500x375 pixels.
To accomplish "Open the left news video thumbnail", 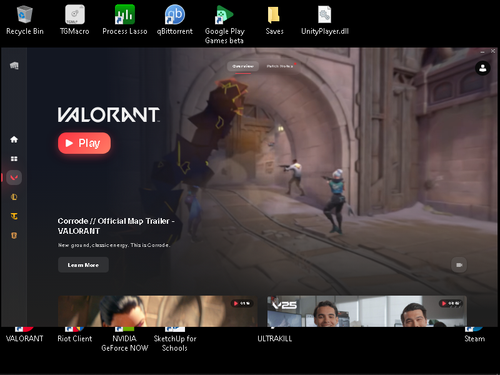I will click(x=158, y=311).
